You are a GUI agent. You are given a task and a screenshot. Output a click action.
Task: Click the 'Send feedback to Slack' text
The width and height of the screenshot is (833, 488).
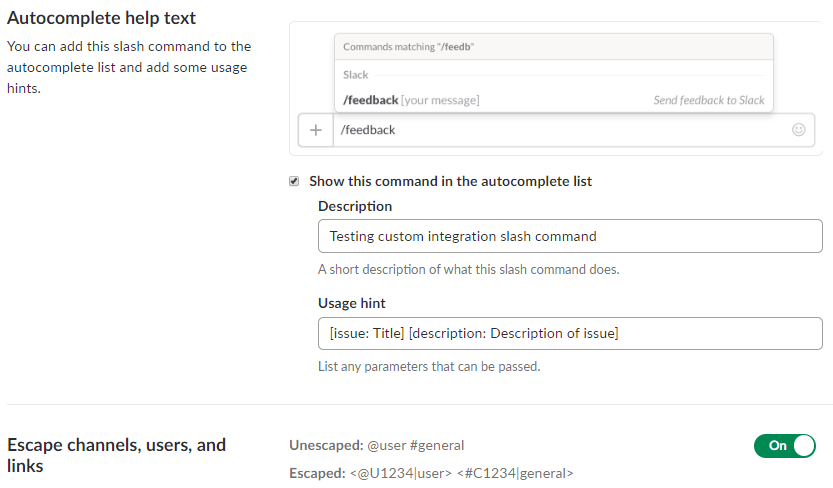pyautogui.click(x=709, y=100)
